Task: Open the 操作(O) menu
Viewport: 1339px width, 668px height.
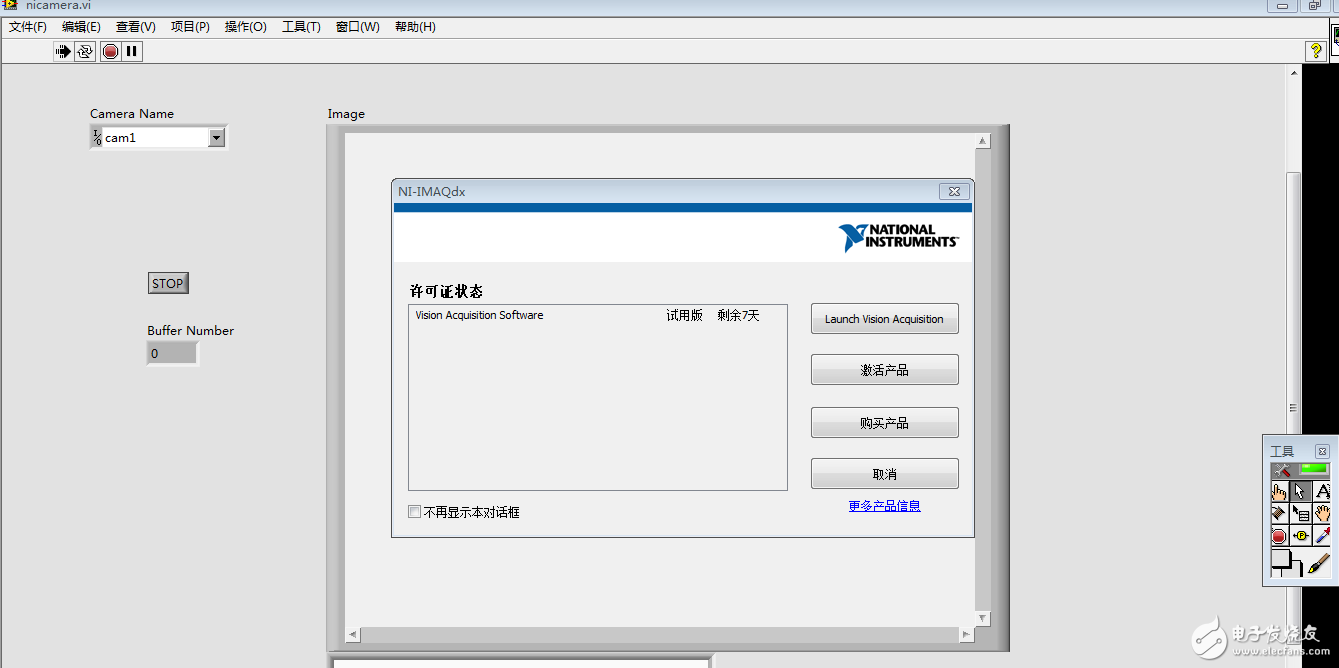Action: coord(246,27)
